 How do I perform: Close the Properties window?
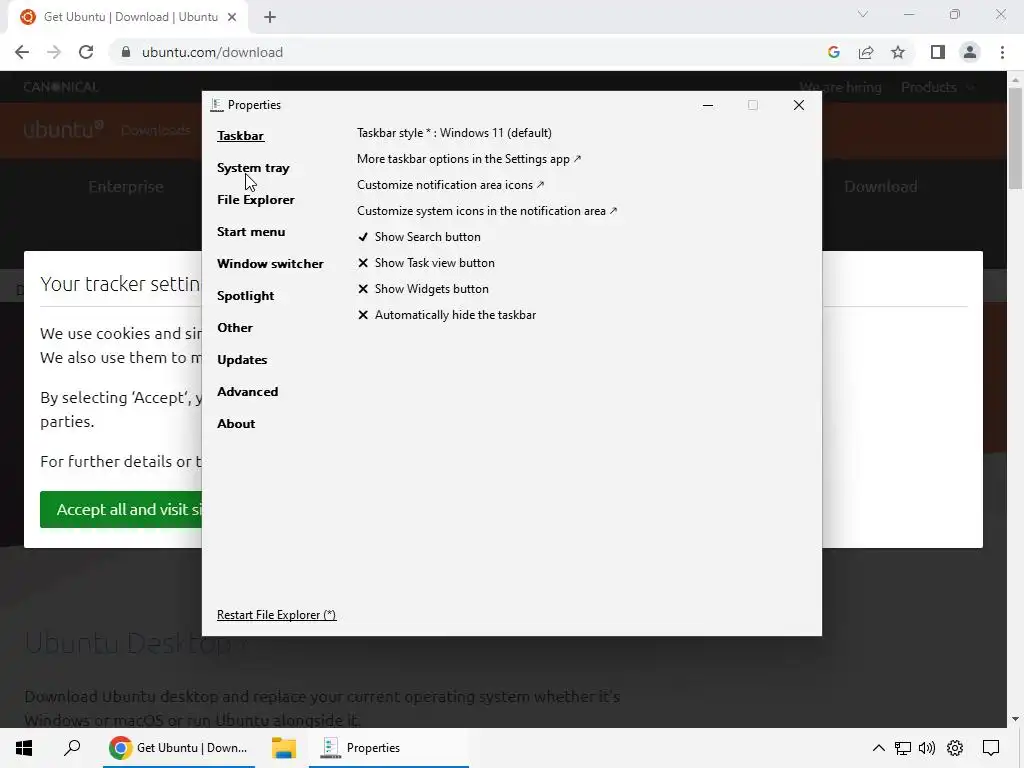798,105
